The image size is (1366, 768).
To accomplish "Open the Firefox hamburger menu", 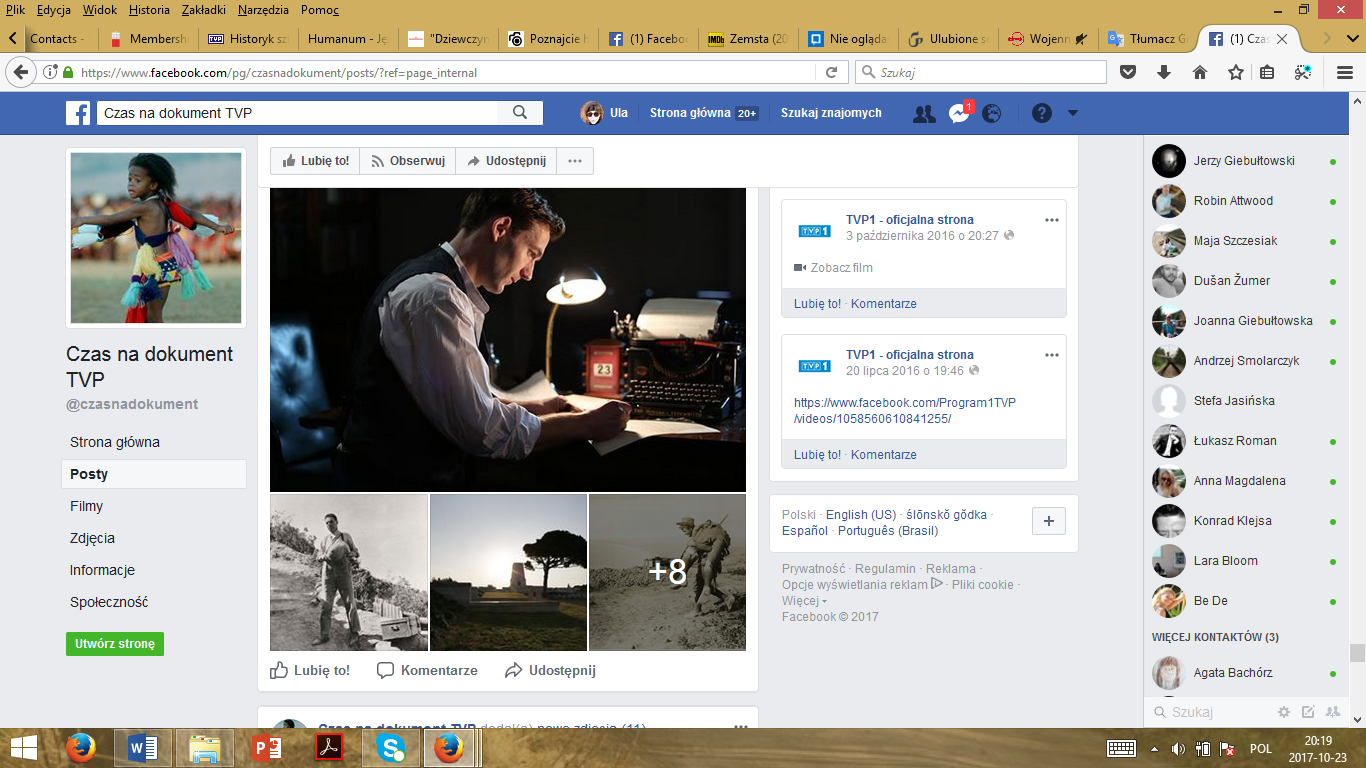I will [x=1345, y=72].
